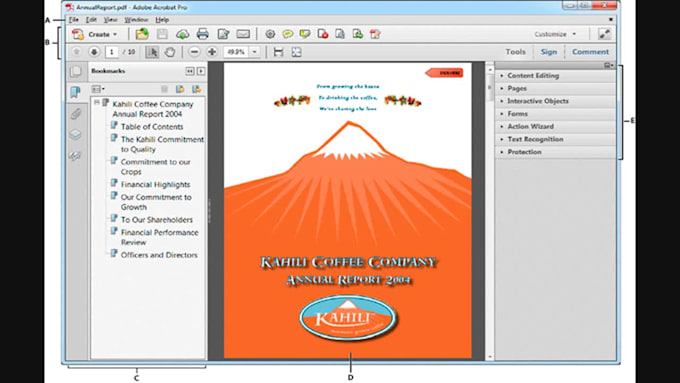Click the Bookmarks panel right-arrow button
Viewport: 680px width, 383px height.
[x=201, y=71]
